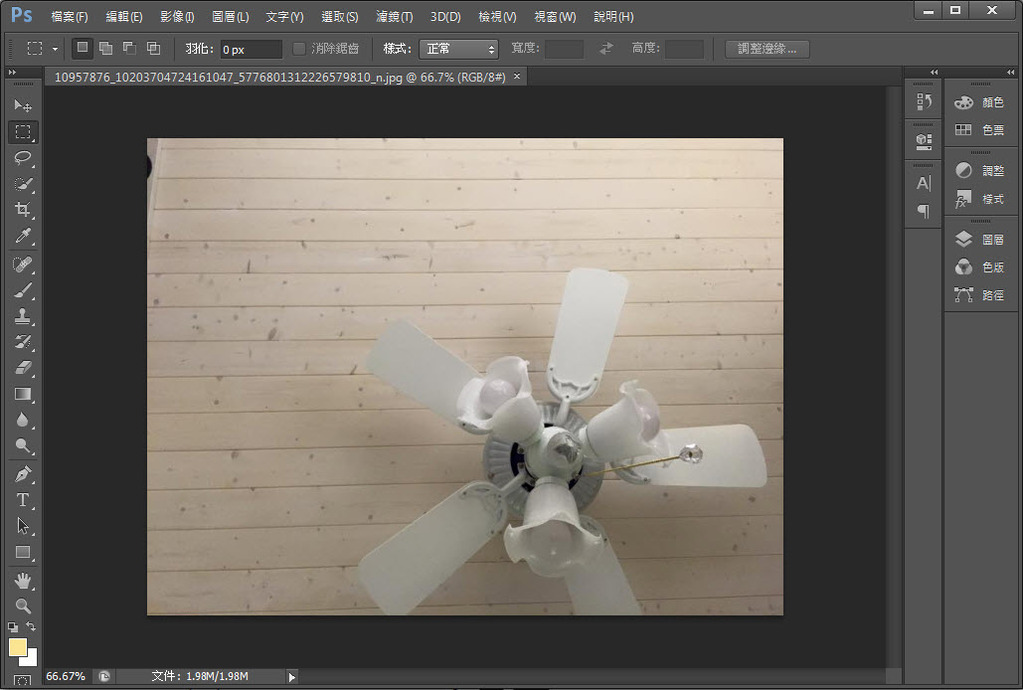Open the 3D(D) menu
The image size is (1023, 690).
(x=446, y=17)
